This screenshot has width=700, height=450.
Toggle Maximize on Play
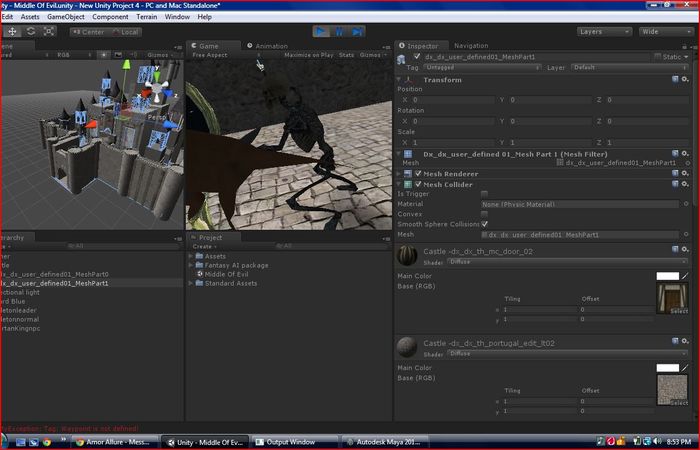pos(309,55)
